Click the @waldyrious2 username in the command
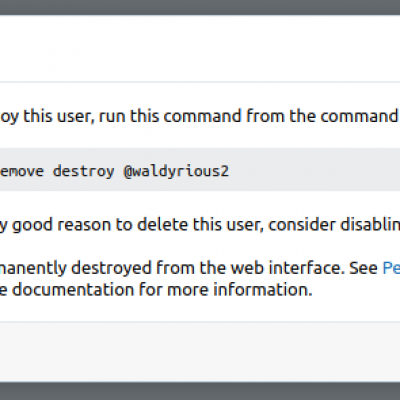 (176, 171)
